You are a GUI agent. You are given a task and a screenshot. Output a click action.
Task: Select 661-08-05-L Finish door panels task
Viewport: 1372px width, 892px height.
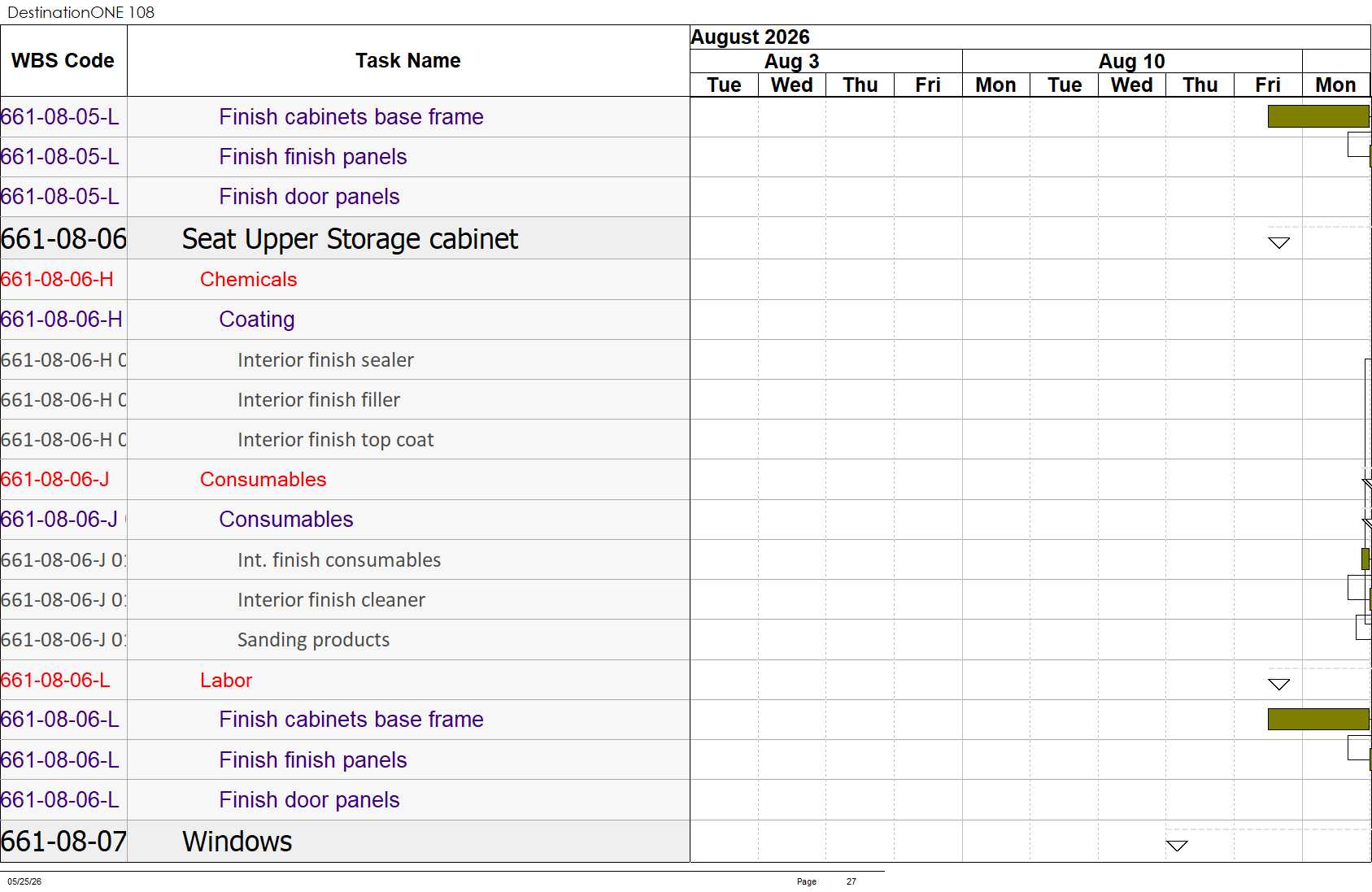tap(309, 197)
